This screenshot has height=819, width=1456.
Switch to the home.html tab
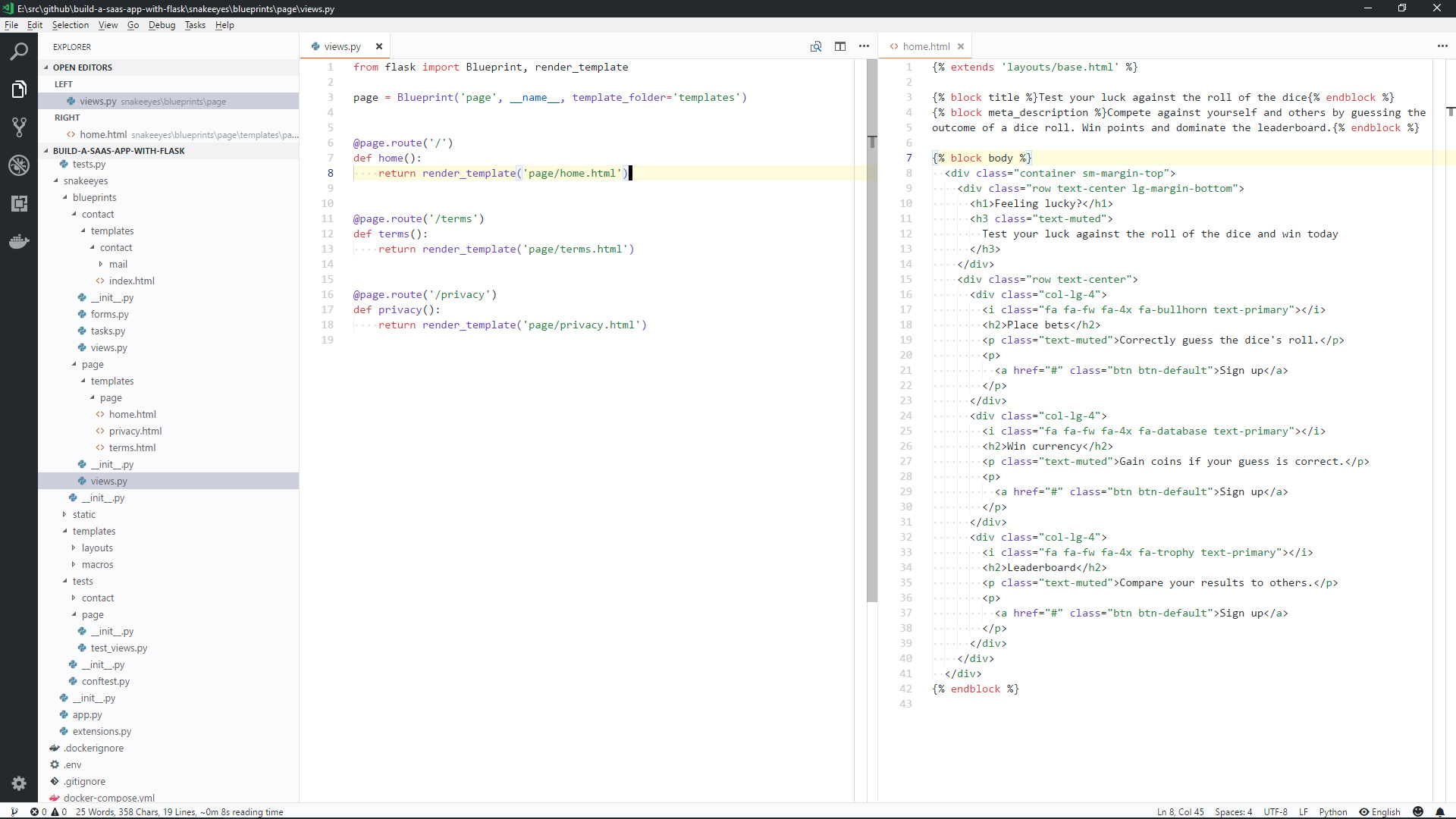click(x=925, y=46)
